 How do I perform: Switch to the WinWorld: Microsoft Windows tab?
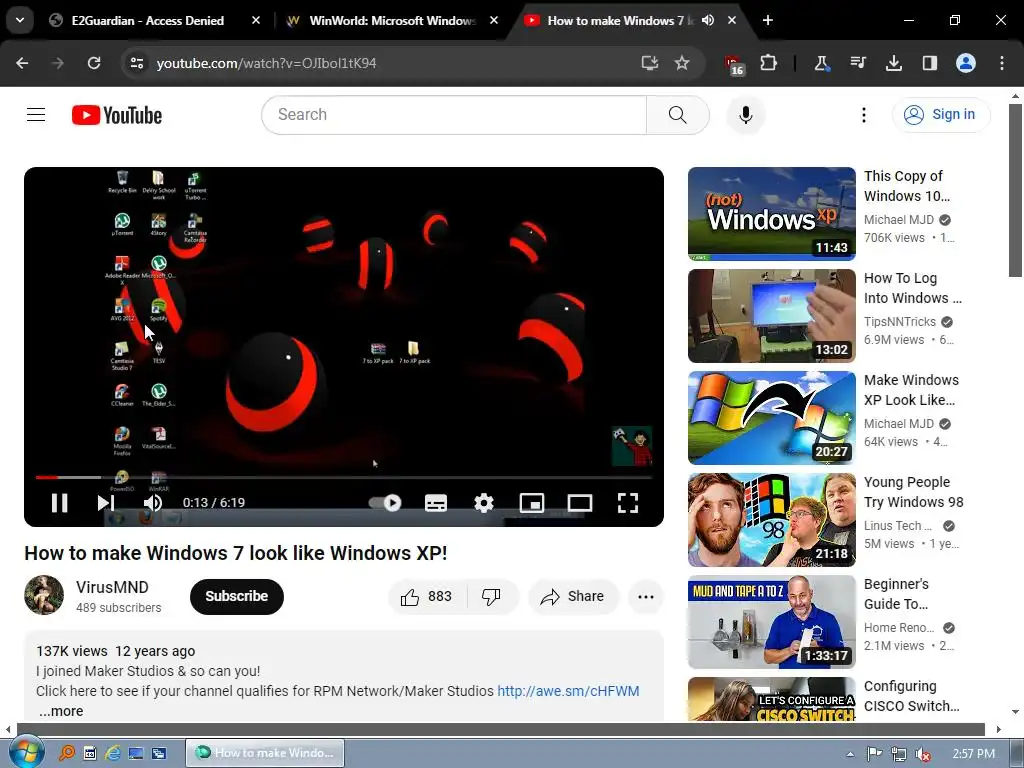pos(392,20)
